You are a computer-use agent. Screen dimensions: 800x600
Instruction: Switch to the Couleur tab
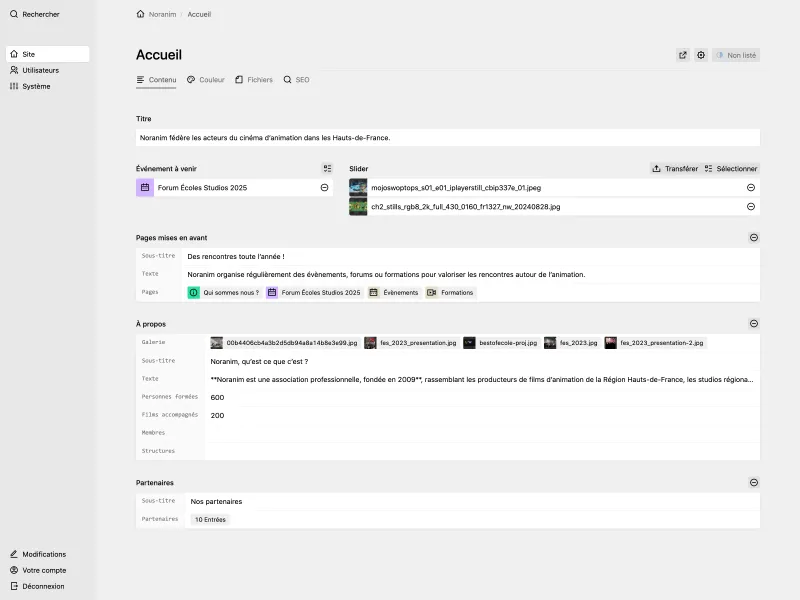(206, 79)
